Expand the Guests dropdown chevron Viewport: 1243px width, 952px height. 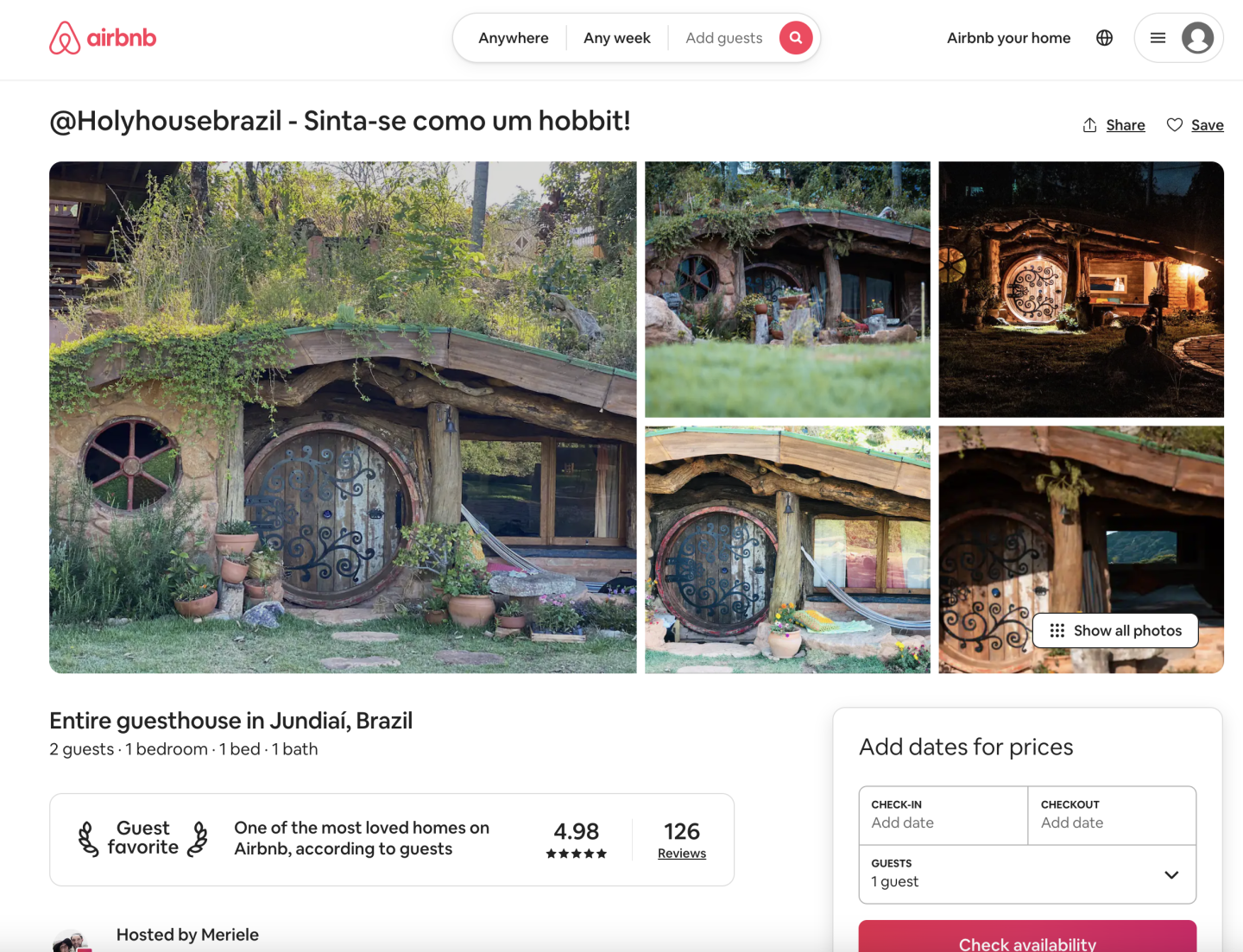(x=1171, y=875)
